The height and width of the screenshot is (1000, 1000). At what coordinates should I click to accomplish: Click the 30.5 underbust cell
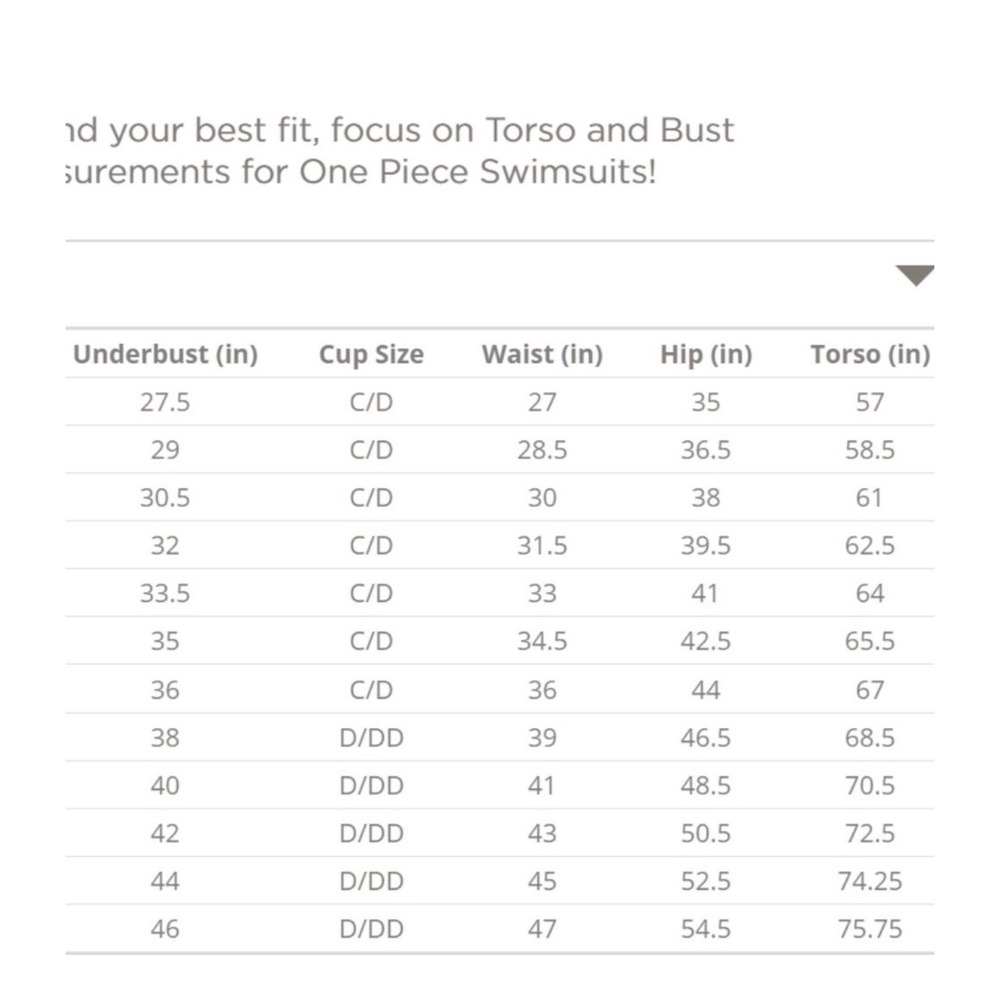(165, 498)
